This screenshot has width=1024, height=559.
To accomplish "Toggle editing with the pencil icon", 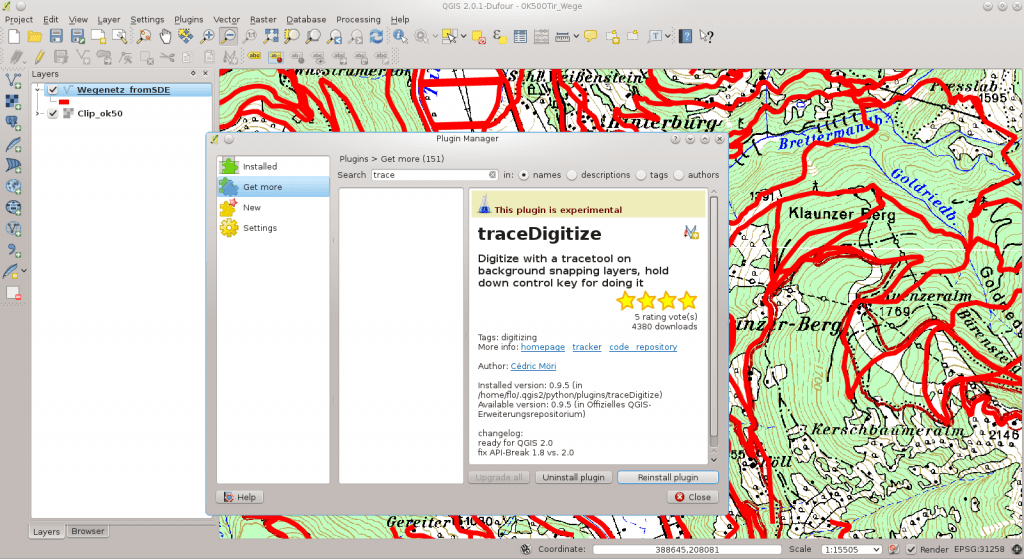I will click(39, 57).
